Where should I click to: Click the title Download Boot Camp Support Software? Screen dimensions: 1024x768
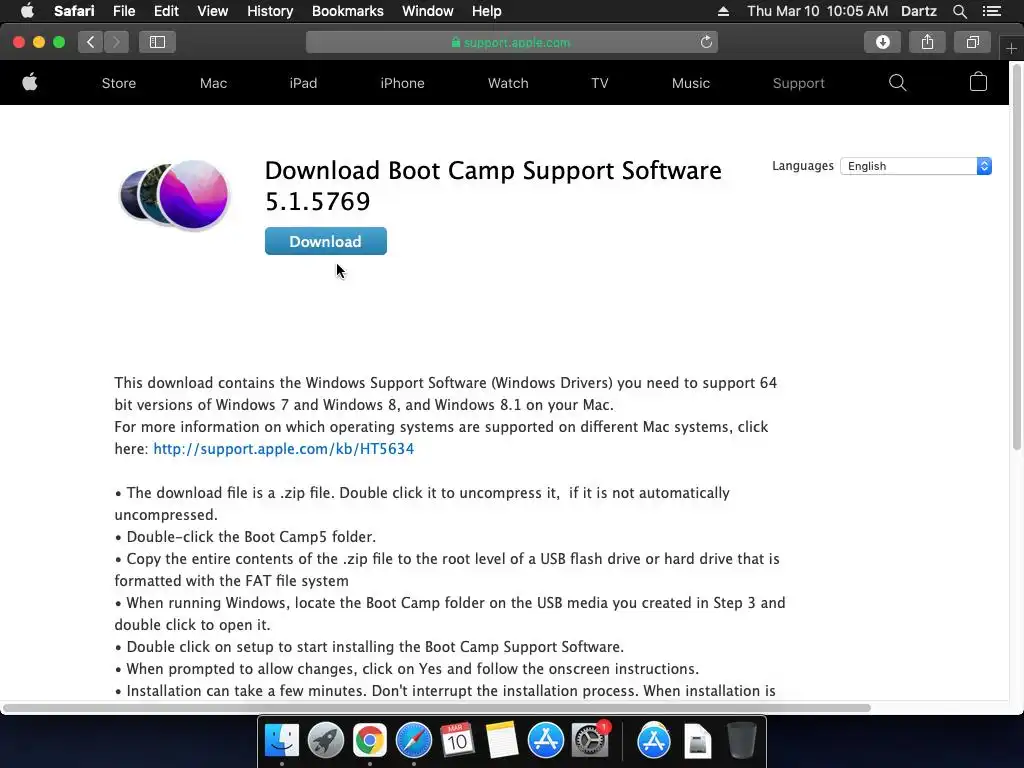493,185
